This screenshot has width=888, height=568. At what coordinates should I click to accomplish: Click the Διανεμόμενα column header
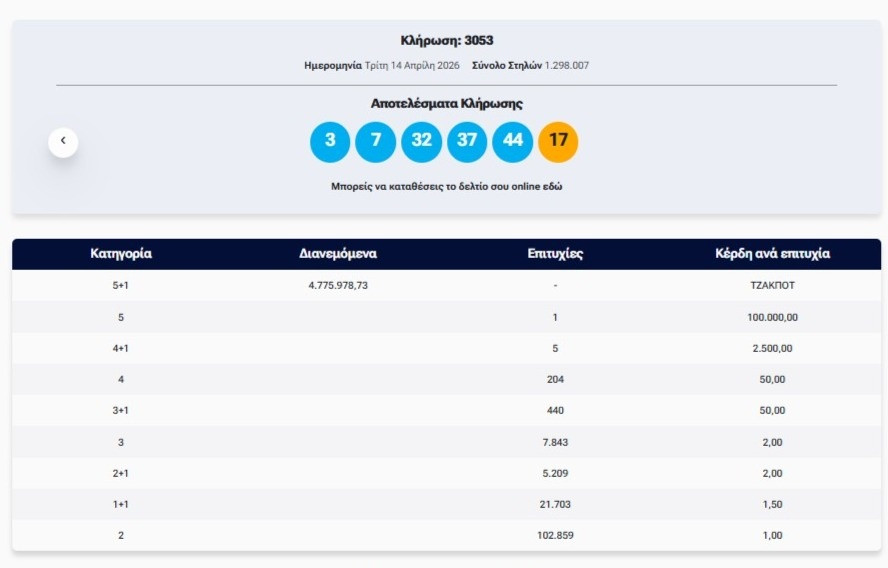pyautogui.click(x=338, y=254)
